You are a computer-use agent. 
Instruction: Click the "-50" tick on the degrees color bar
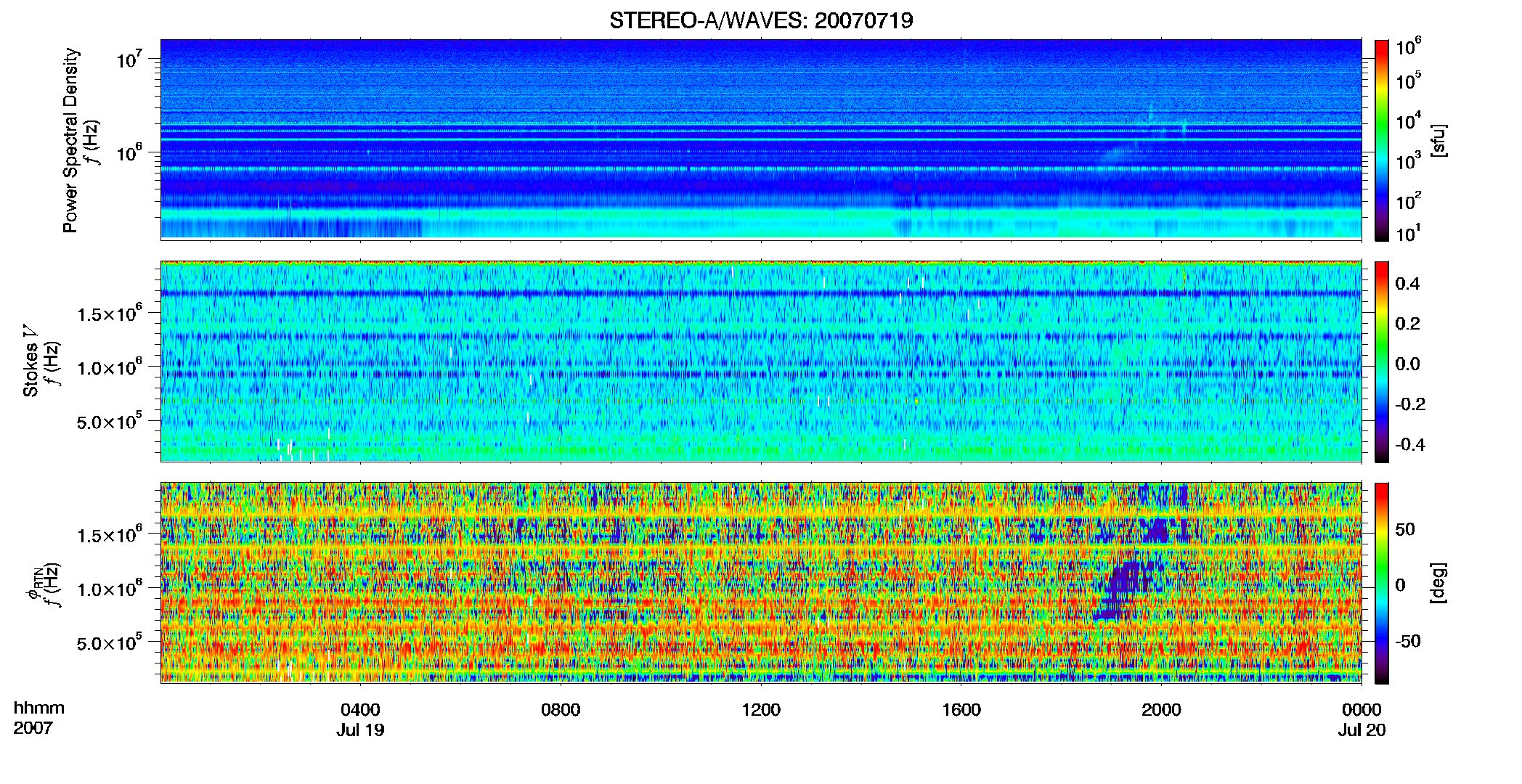pos(1408,642)
